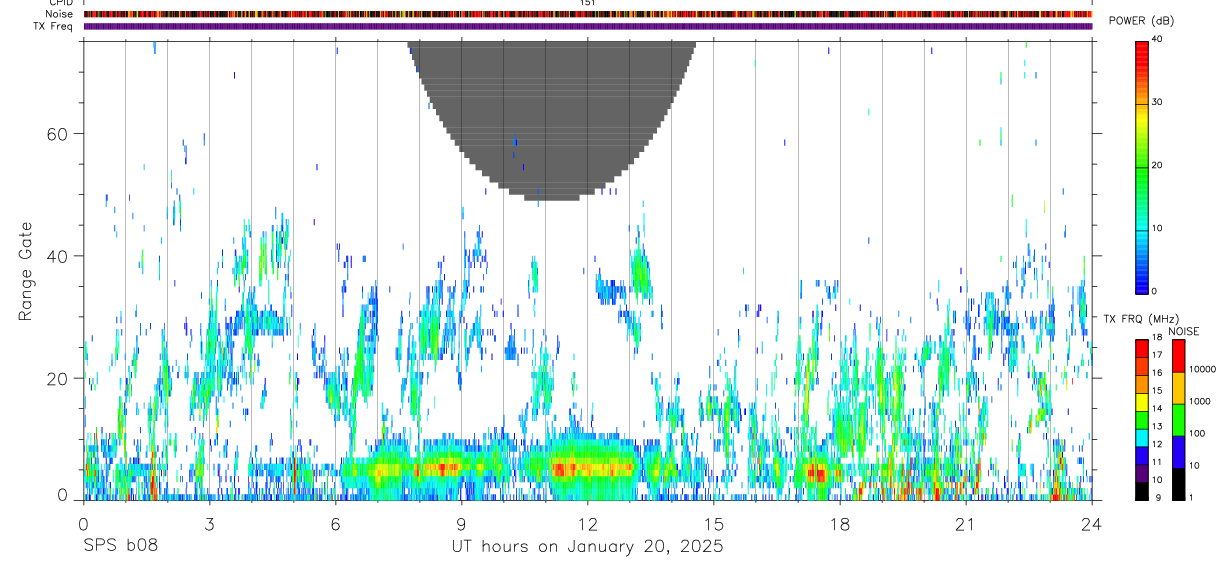Image resolution: width=1228 pixels, height=567 pixels.
Task: Click the '17' label in TX FRQ legend
Action: click(1157, 355)
